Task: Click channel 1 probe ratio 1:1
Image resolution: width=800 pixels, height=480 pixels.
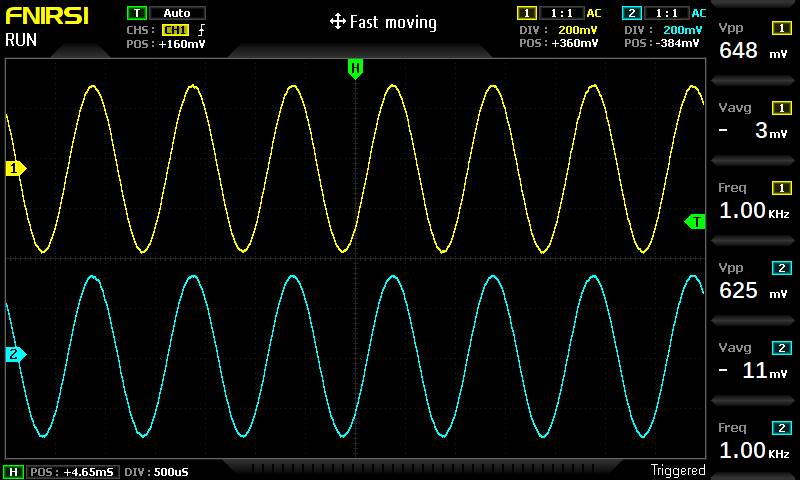Action: pyautogui.click(x=561, y=13)
